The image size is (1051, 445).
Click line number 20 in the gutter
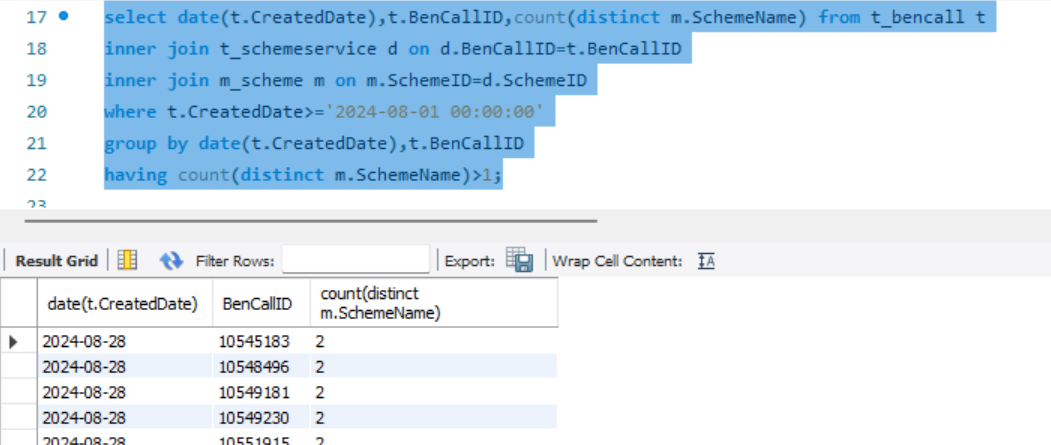(36, 112)
